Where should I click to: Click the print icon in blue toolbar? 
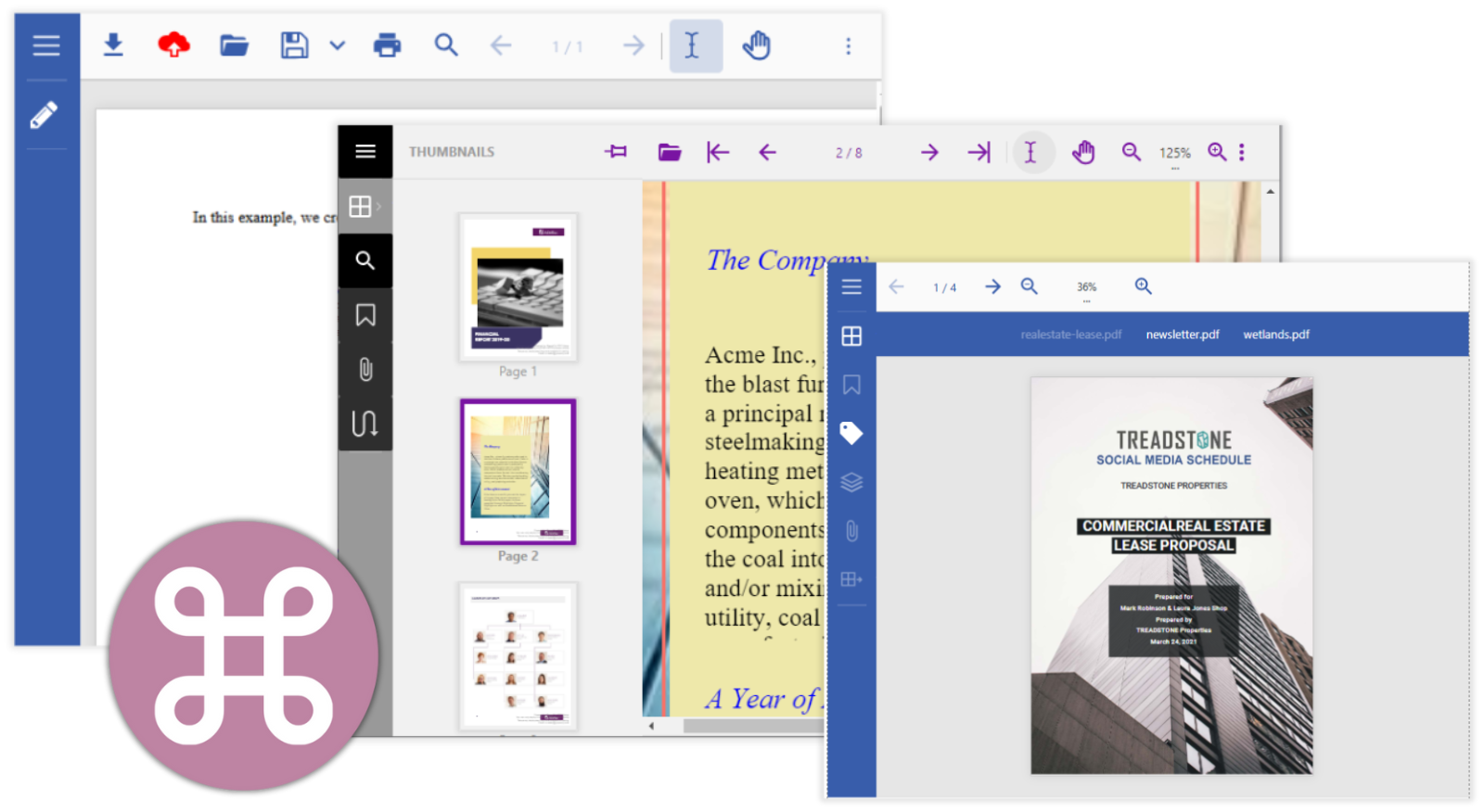(387, 44)
